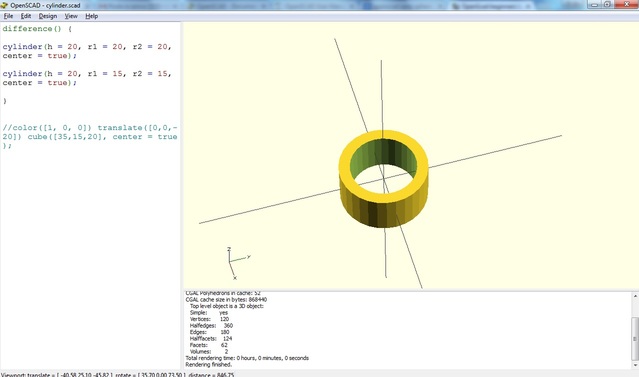The width and height of the screenshot is (639, 377).
Task: Click the OpenSCAD application icon in title bar
Action: click(x=4, y=5)
